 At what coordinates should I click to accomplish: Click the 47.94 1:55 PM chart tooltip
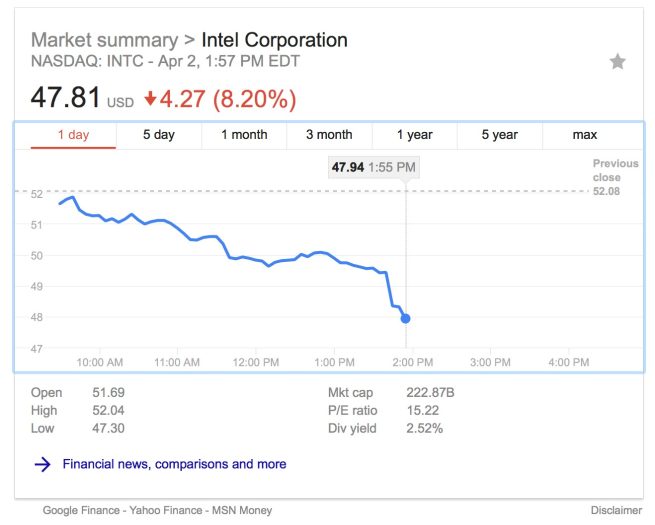(374, 167)
